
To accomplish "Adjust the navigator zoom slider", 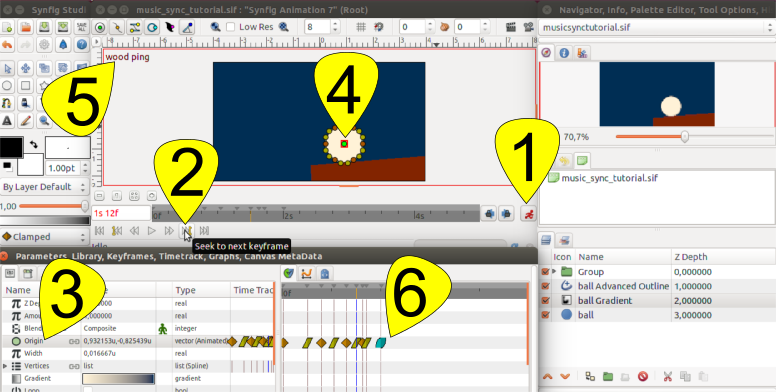I will pos(684,137).
